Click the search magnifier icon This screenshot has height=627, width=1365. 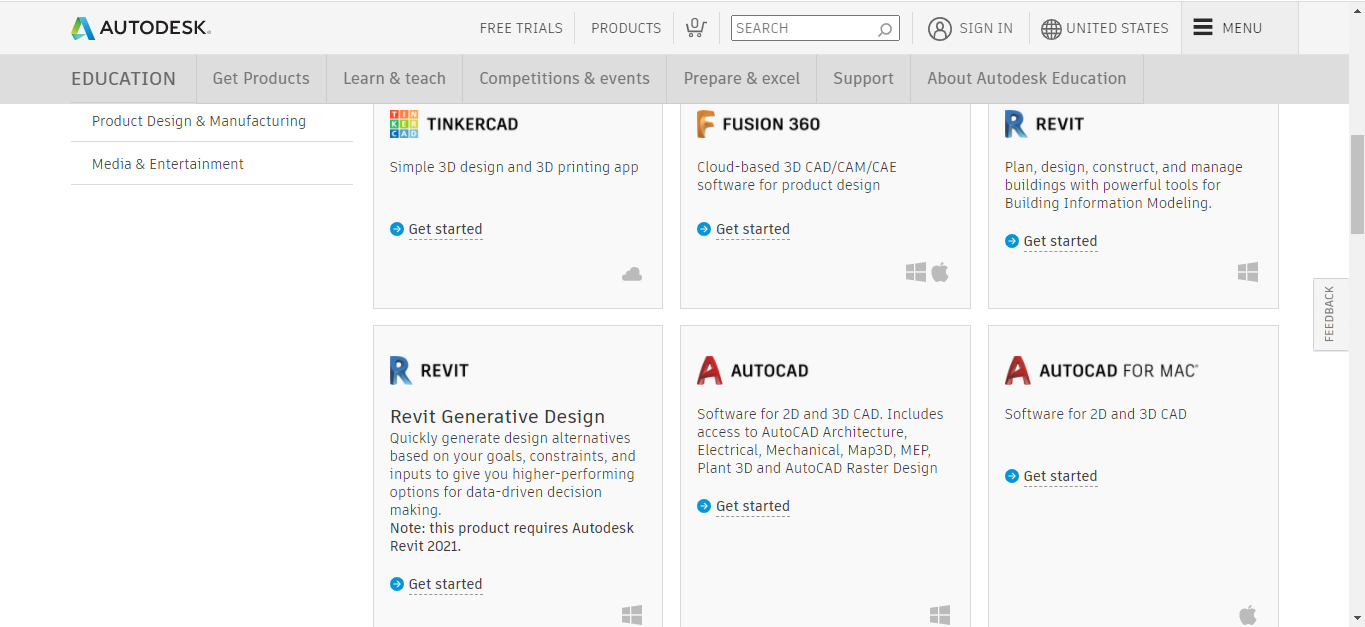click(x=885, y=29)
